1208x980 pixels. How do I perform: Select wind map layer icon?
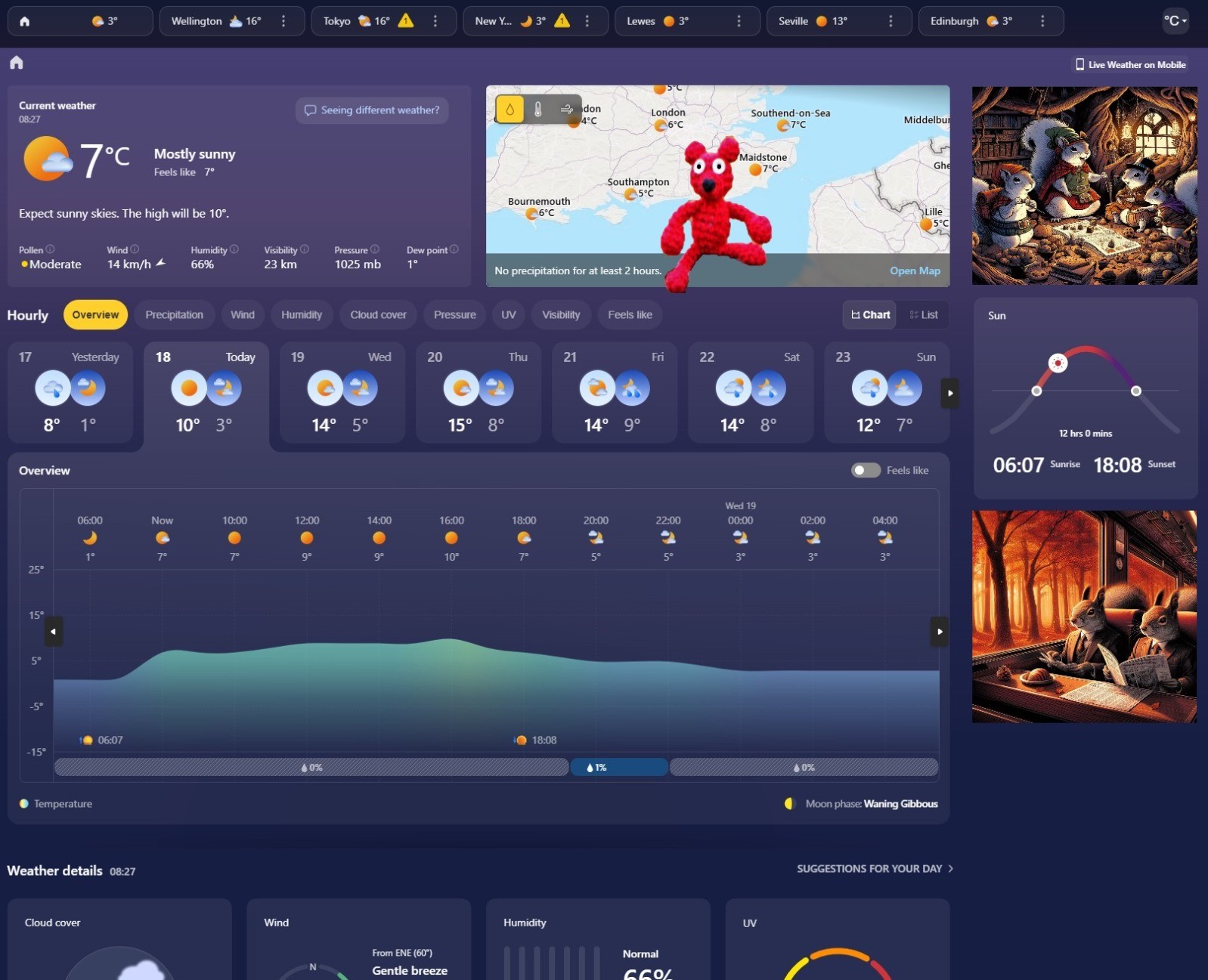tap(566, 110)
